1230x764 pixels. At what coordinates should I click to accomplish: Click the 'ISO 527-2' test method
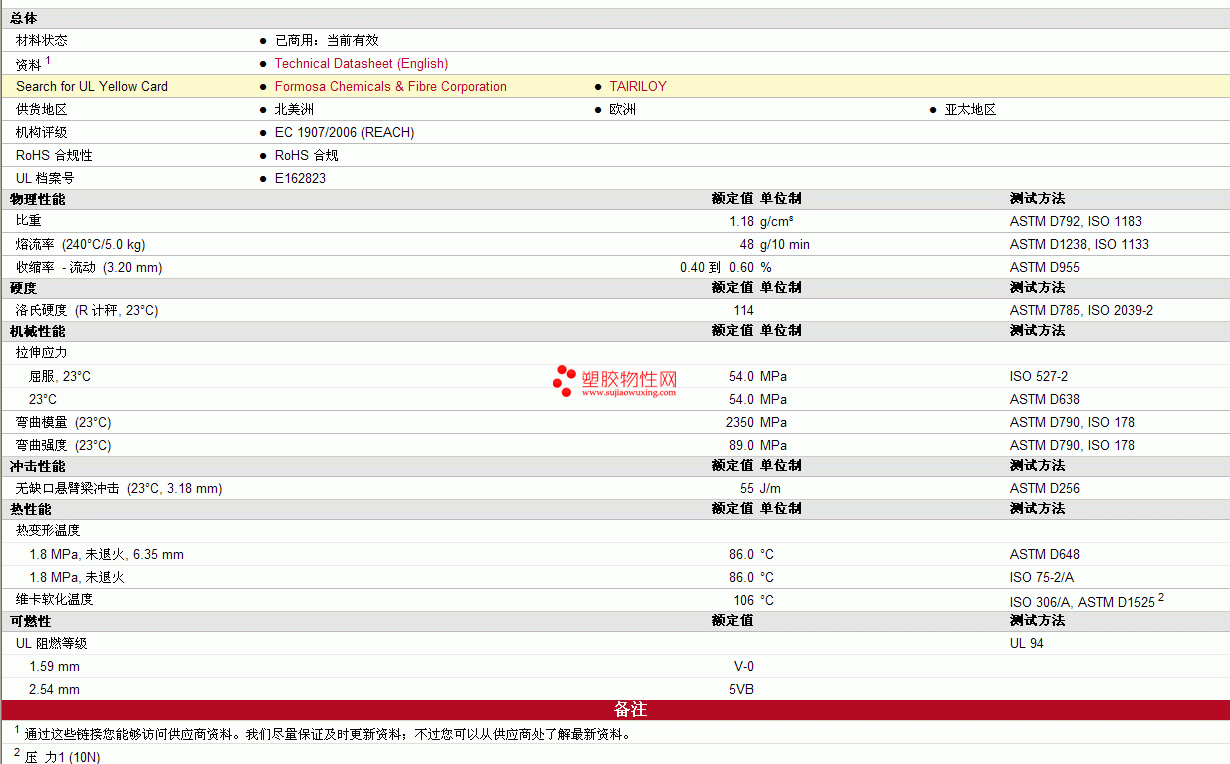tap(1039, 376)
